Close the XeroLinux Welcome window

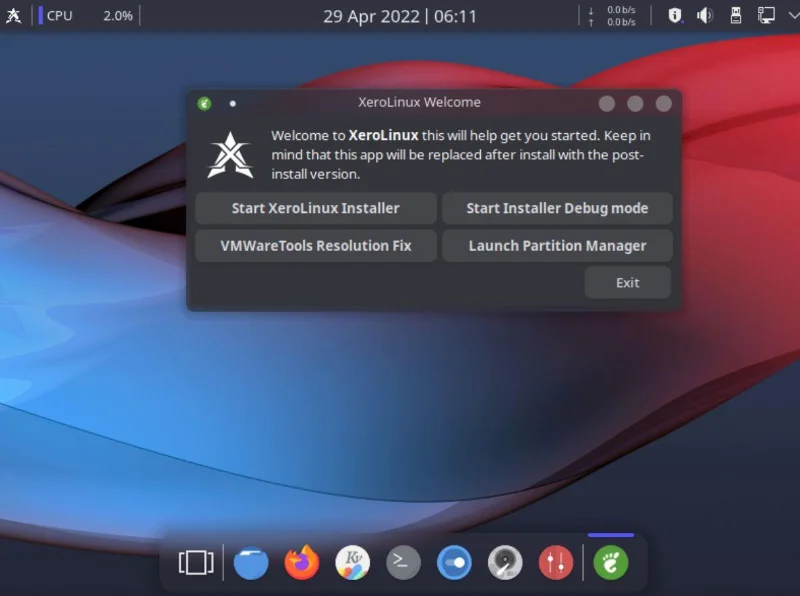point(664,104)
